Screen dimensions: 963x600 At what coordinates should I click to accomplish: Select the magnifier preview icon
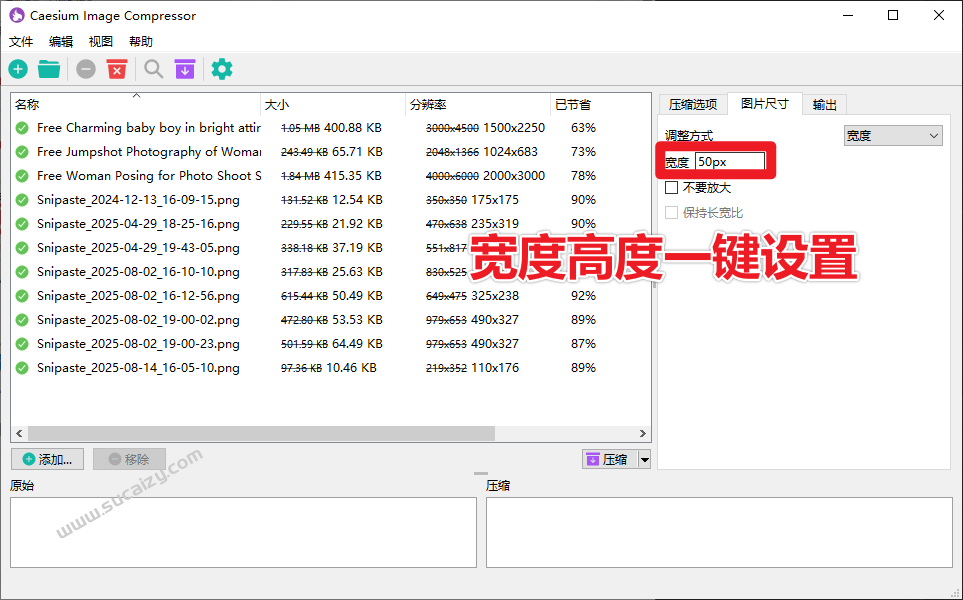click(x=152, y=69)
